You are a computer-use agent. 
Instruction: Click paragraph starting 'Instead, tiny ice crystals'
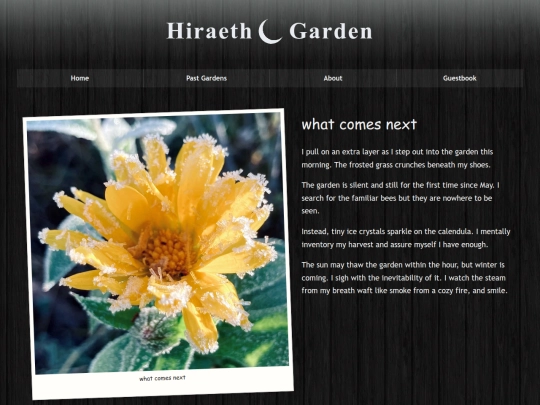click(x=406, y=238)
